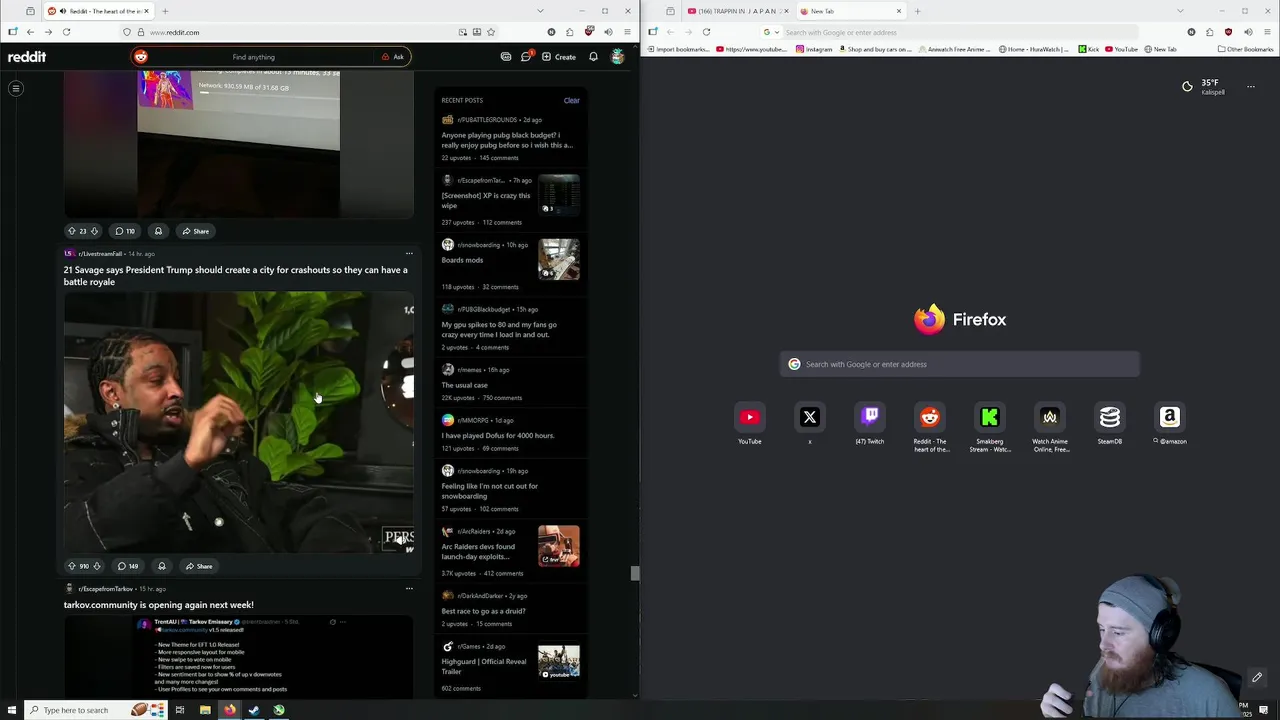The image size is (1280, 720).
Task: Open Reddit advertise icon in header
Action: tap(506, 57)
